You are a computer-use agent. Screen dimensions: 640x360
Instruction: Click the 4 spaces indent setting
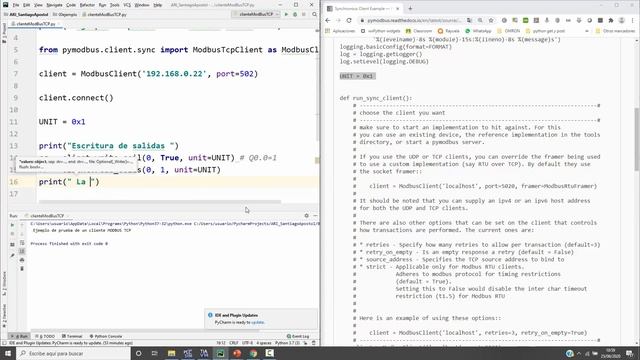coord(264,343)
